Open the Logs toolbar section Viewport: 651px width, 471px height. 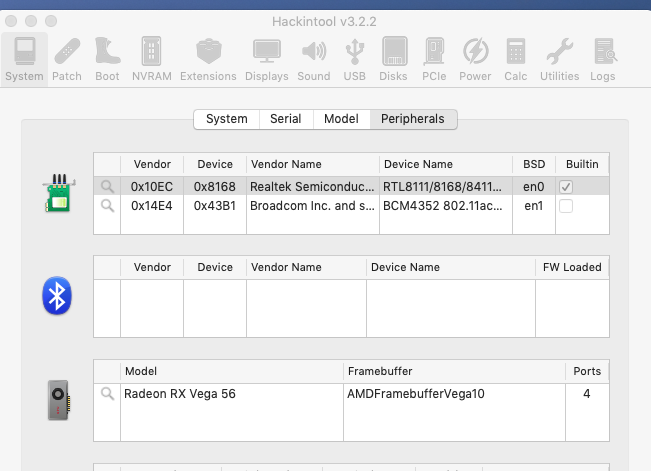(603, 59)
